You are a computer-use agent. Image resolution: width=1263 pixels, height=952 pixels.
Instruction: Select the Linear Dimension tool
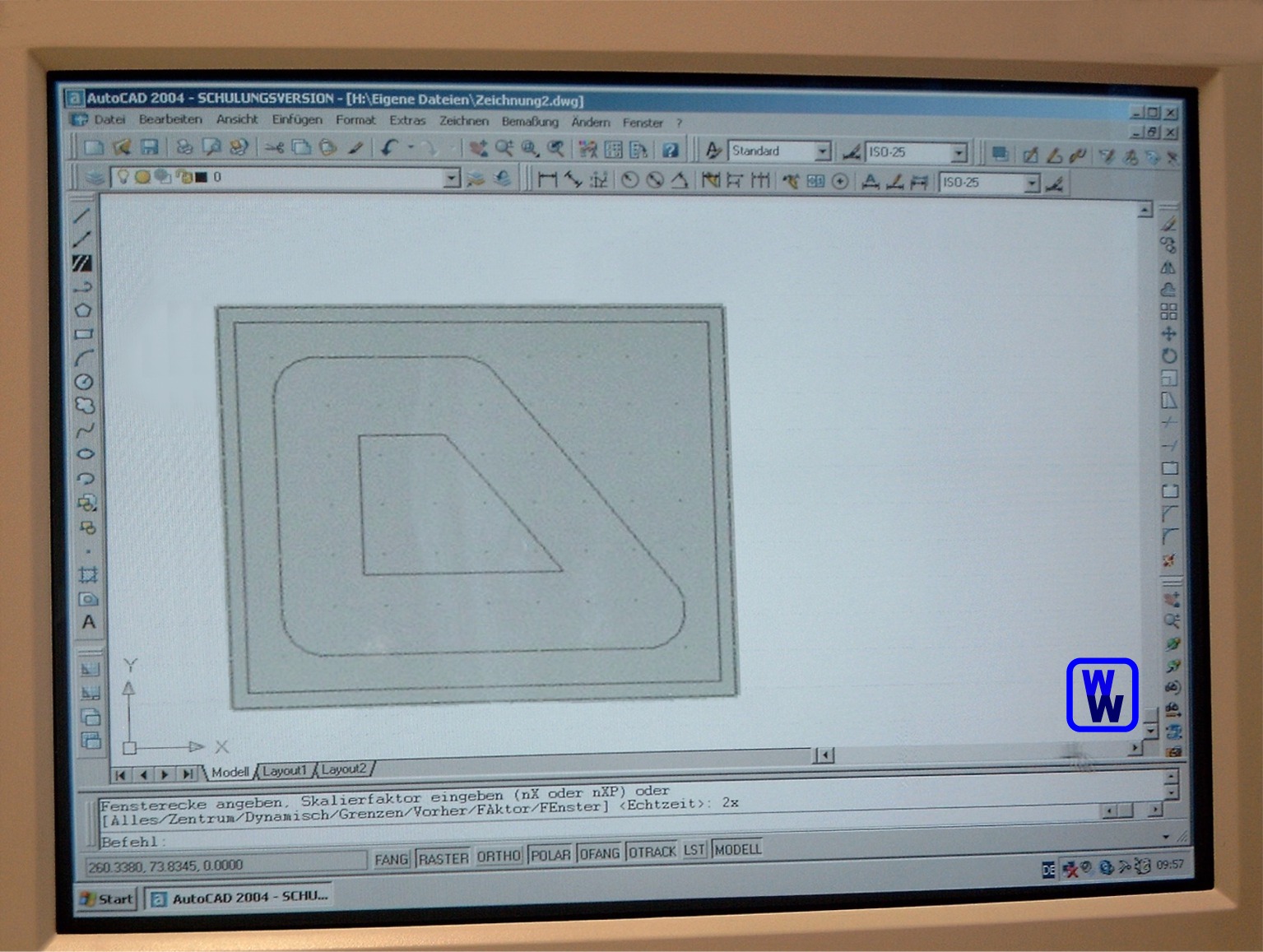(547, 179)
